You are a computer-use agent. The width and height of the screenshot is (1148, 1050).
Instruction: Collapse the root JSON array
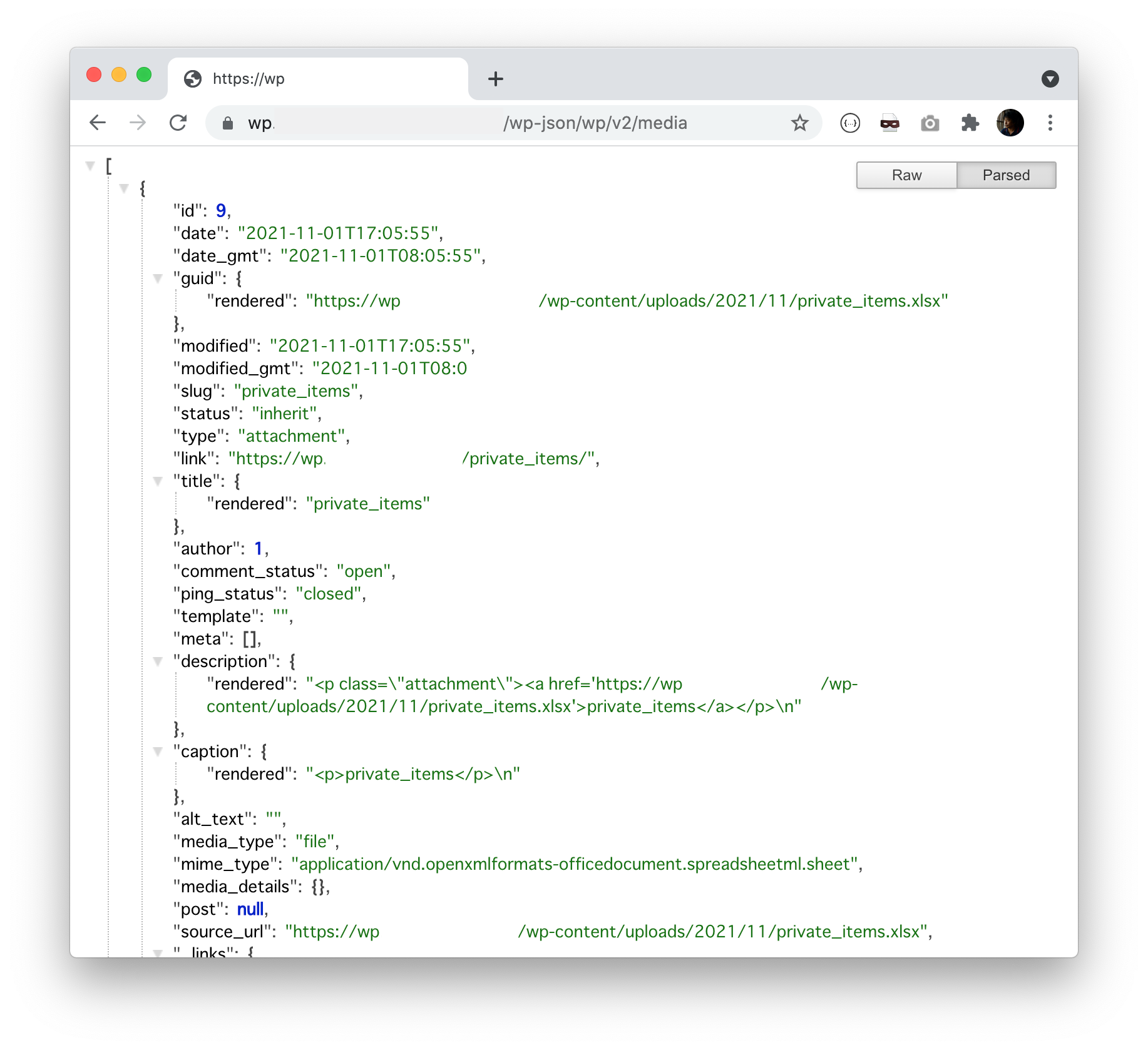90,166
